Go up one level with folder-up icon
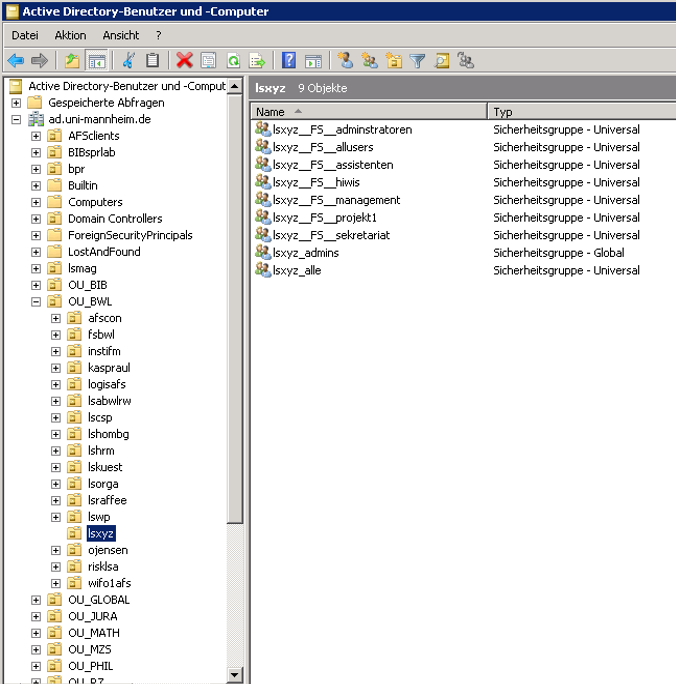676x684 pixels. [72, 60]
